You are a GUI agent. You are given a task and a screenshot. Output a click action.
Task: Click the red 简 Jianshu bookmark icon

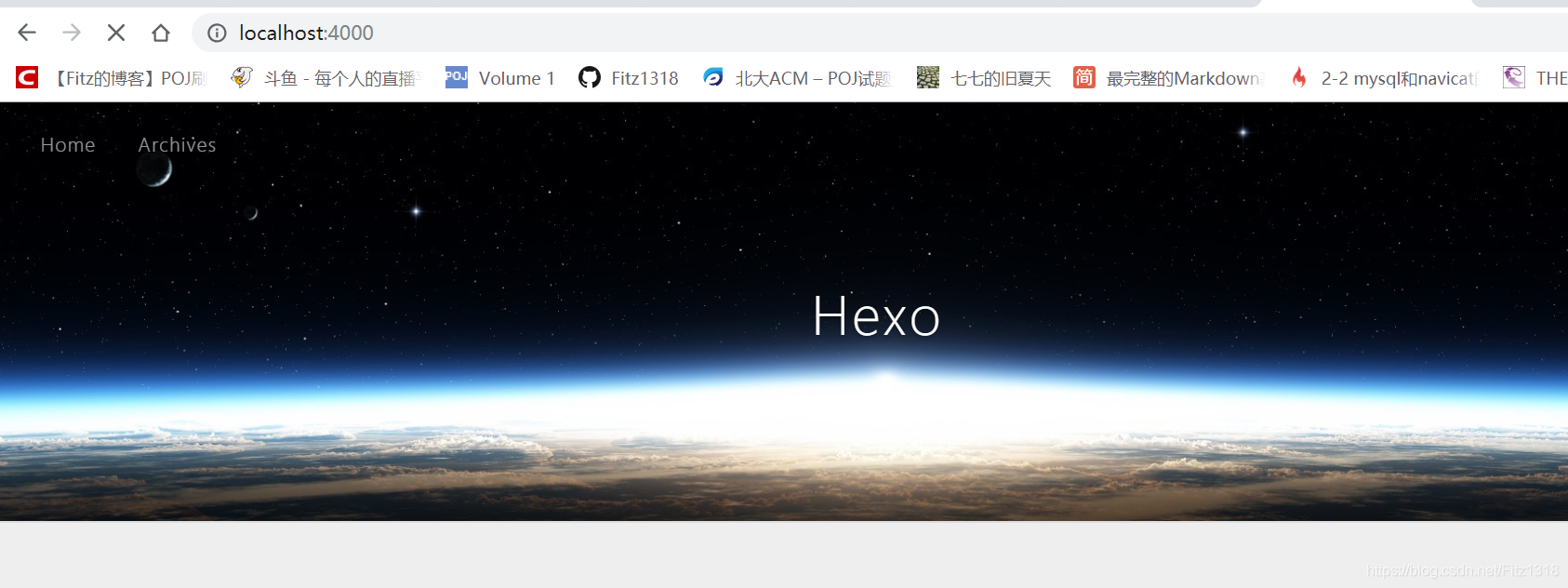tap(1084, 77)
